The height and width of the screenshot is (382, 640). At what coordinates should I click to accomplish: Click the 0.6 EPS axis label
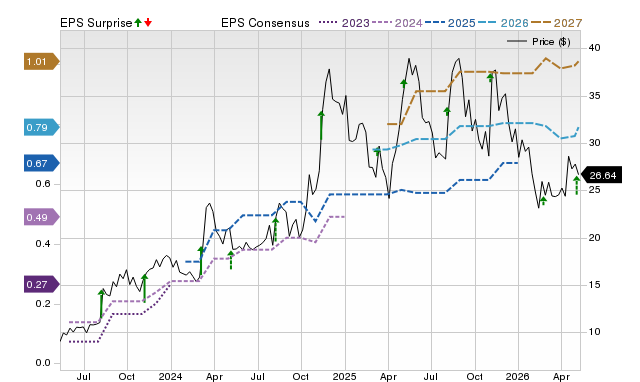coord(43,184)
